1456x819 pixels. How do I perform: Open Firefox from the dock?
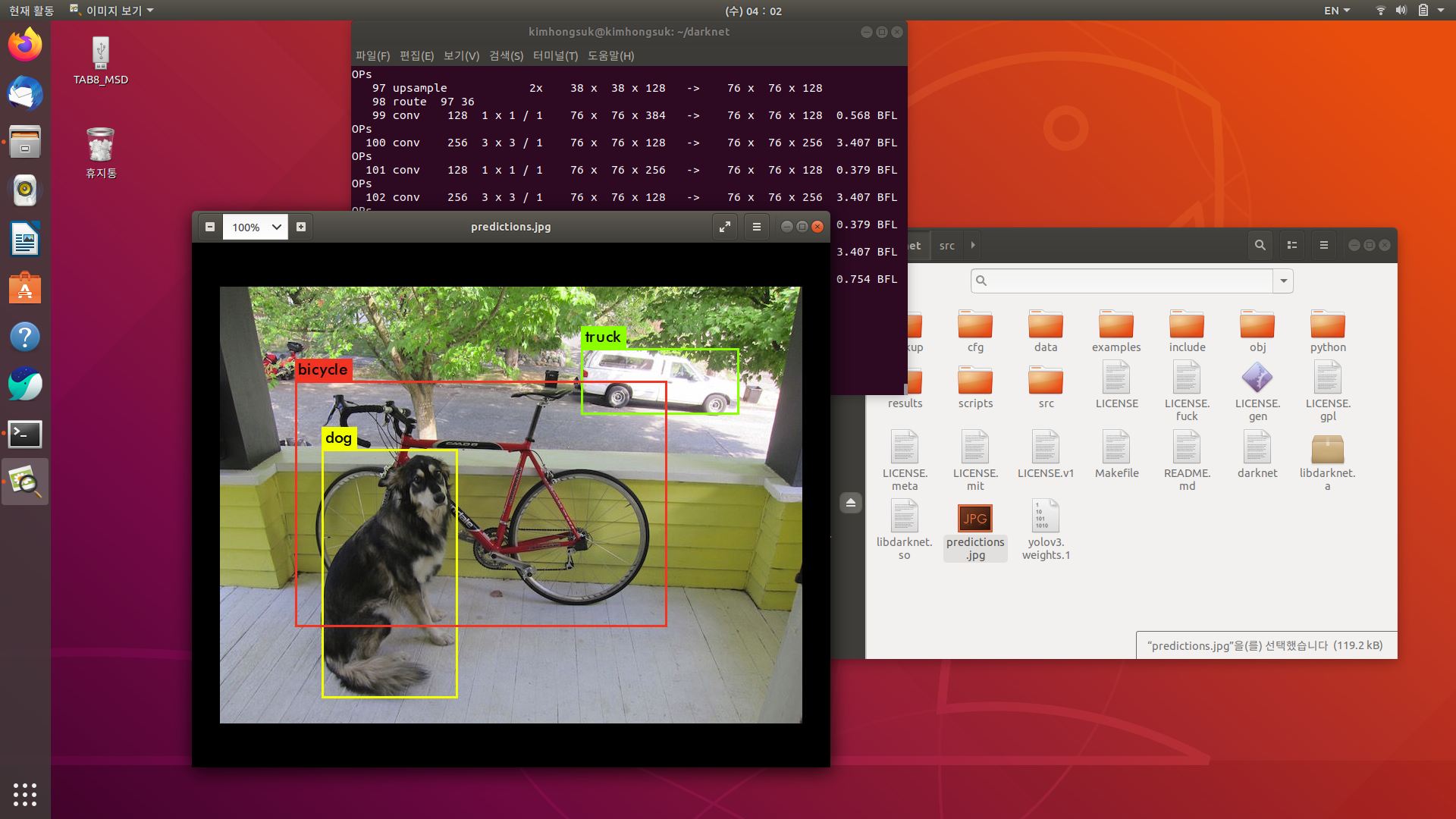25,45
